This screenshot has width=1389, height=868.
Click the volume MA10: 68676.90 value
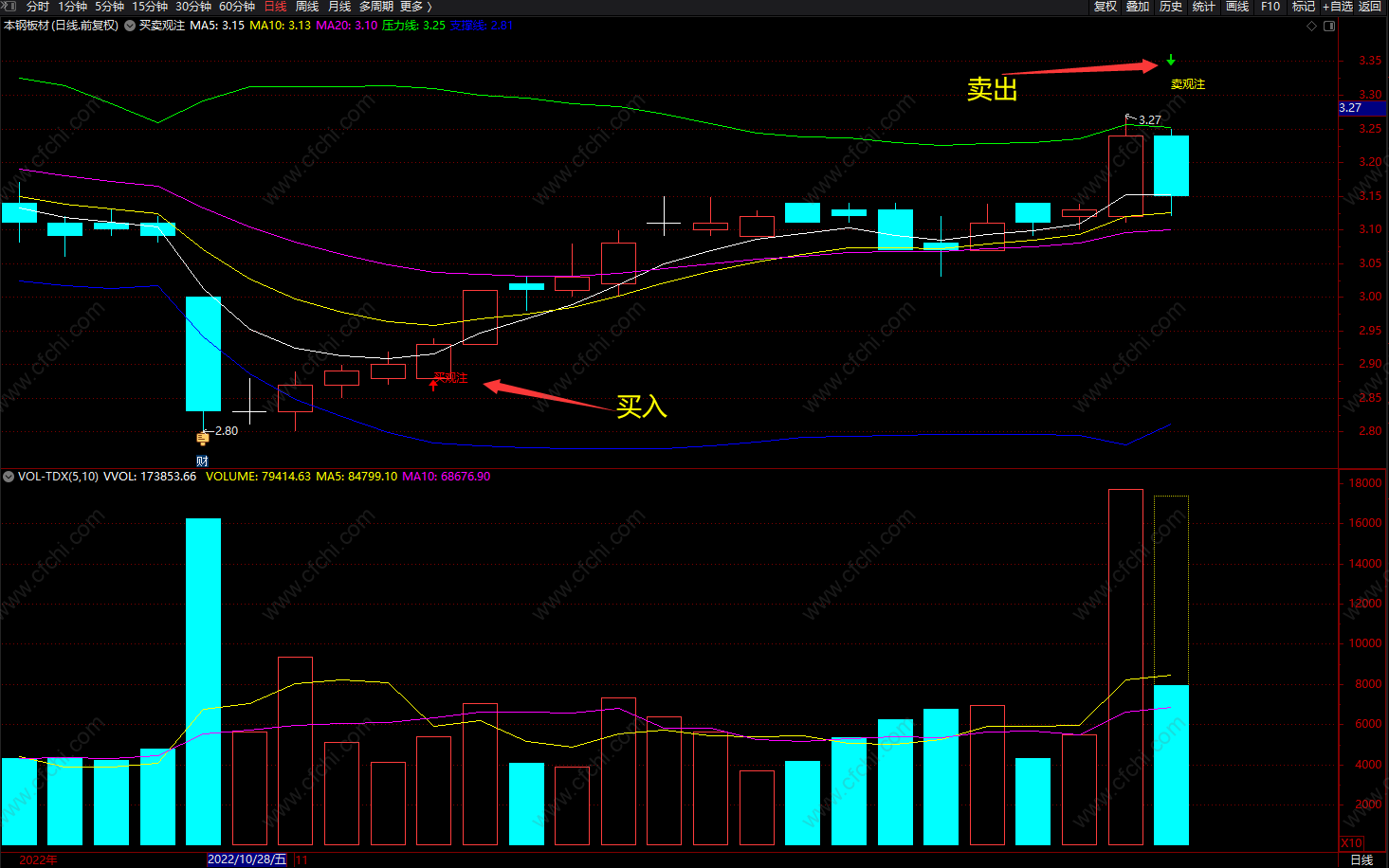click(447, 477)
